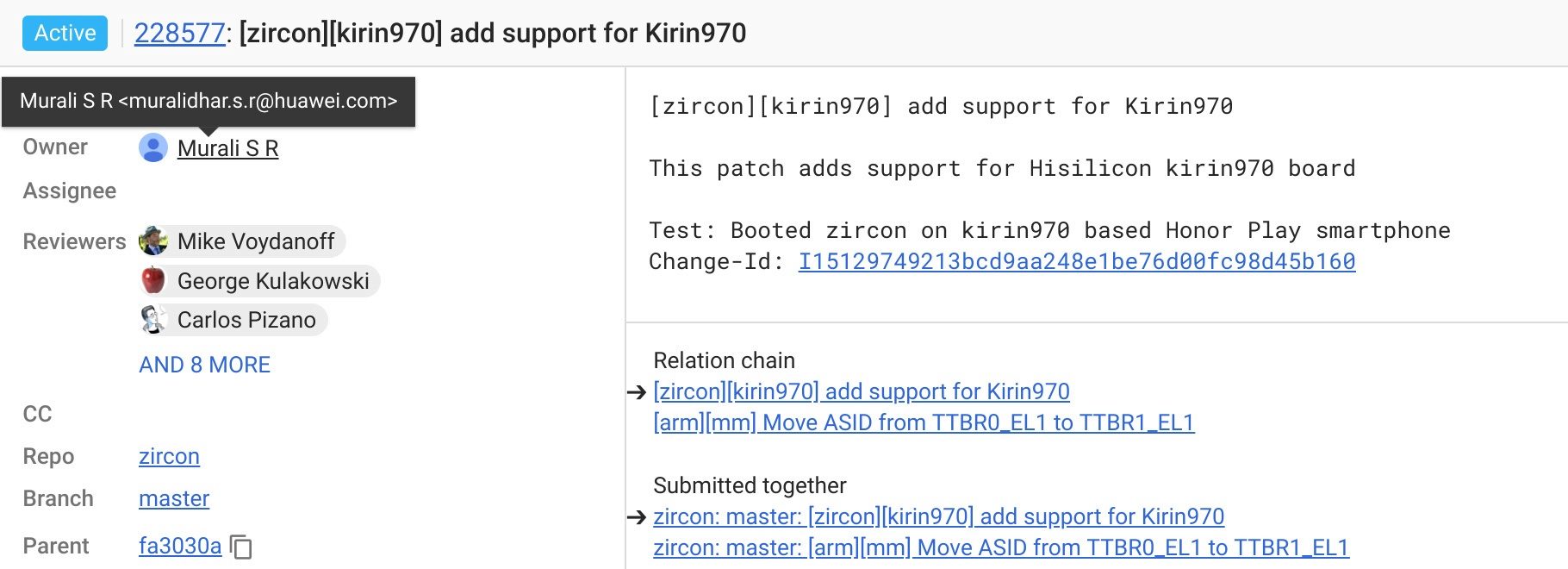Open parent commit fa3030a link
The image size is (1568, 569).
click(x=180, y=546)
